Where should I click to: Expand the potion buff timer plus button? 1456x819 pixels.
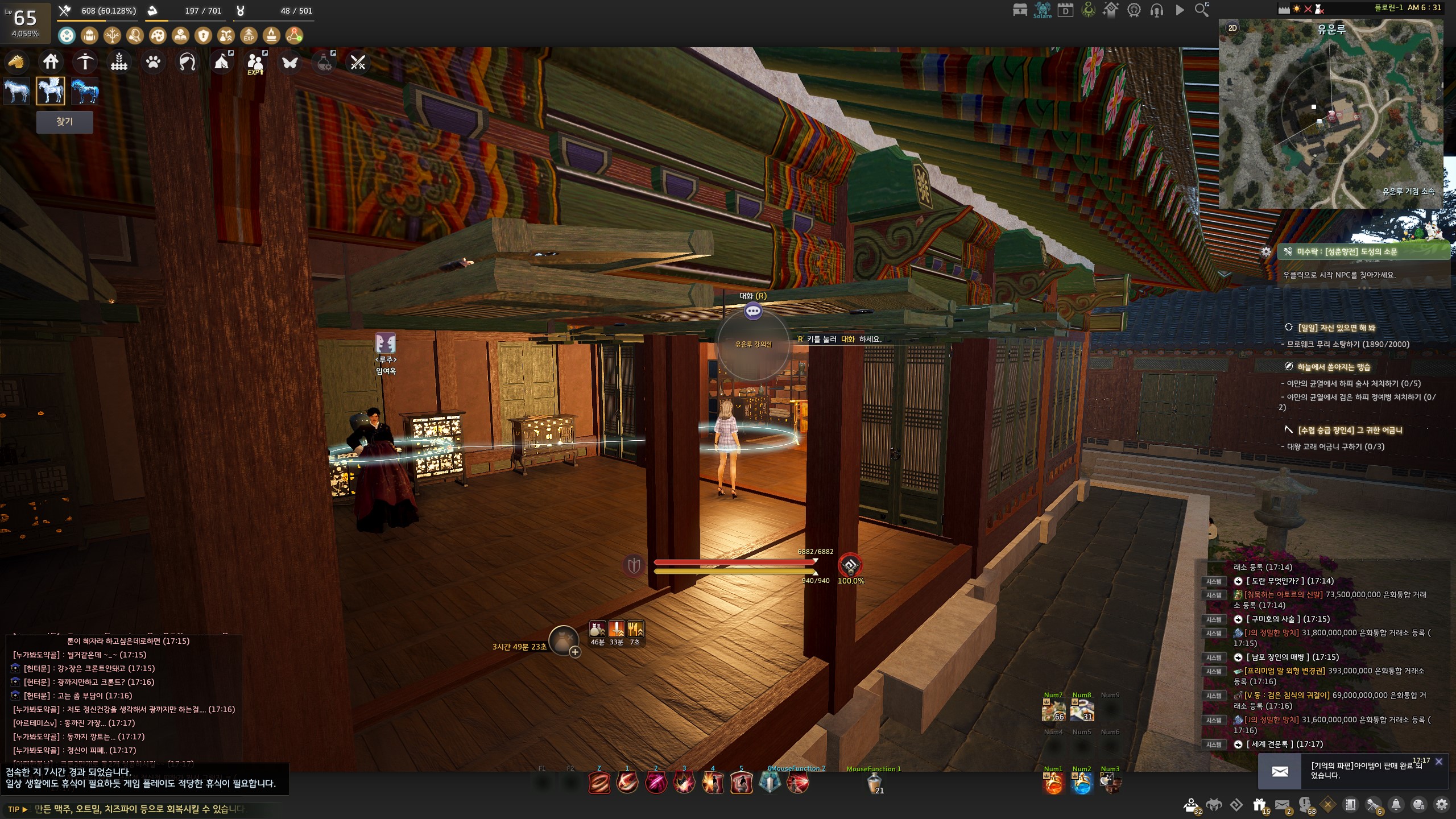point(575,652)
